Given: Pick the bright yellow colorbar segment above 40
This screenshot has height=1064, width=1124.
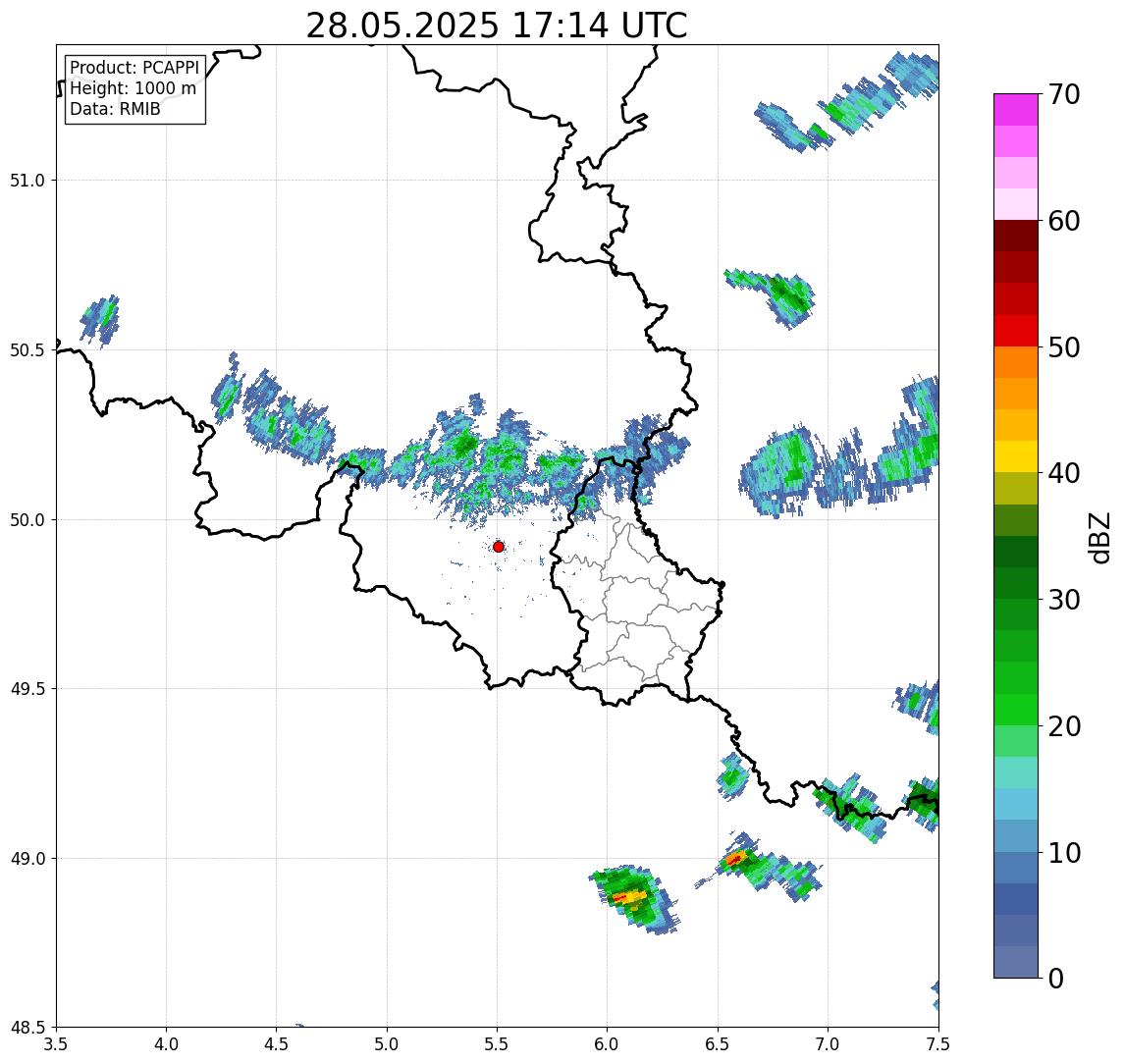Looking at the screenshot, I should click(1016, 456).
